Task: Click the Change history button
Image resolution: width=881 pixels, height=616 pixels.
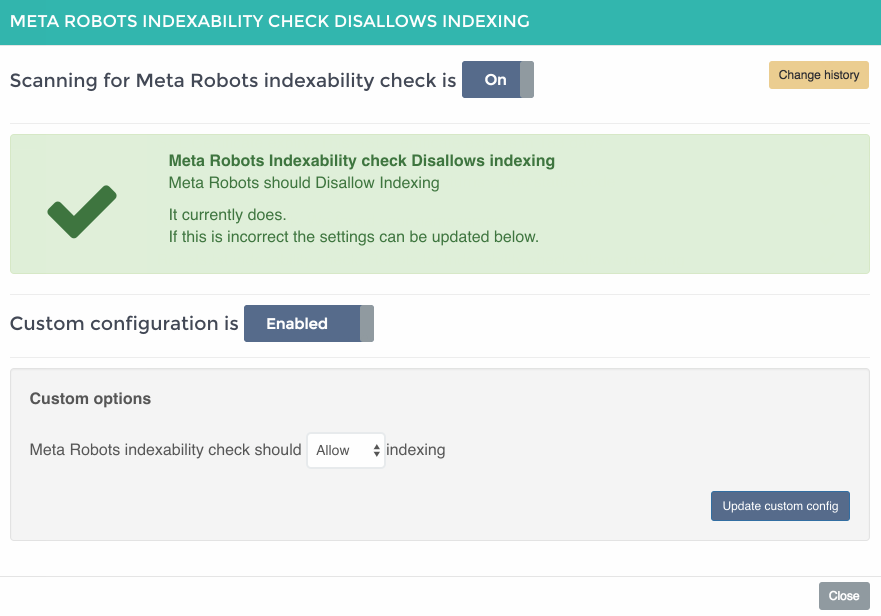Action: point(819,75)
